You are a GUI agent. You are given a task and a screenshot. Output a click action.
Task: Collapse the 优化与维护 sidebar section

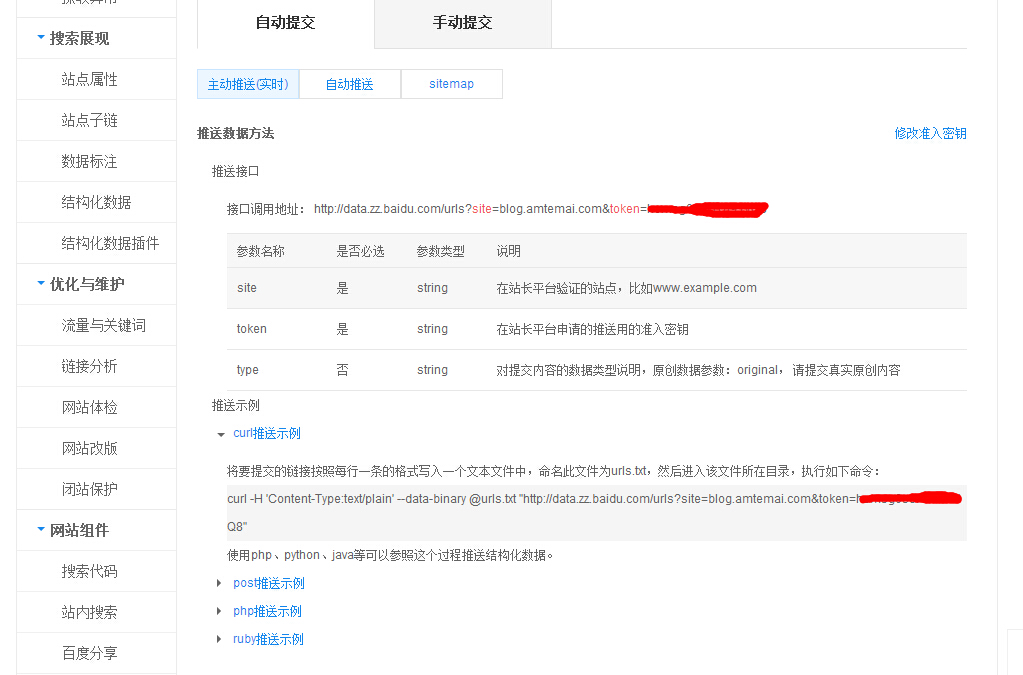(41, 284)
